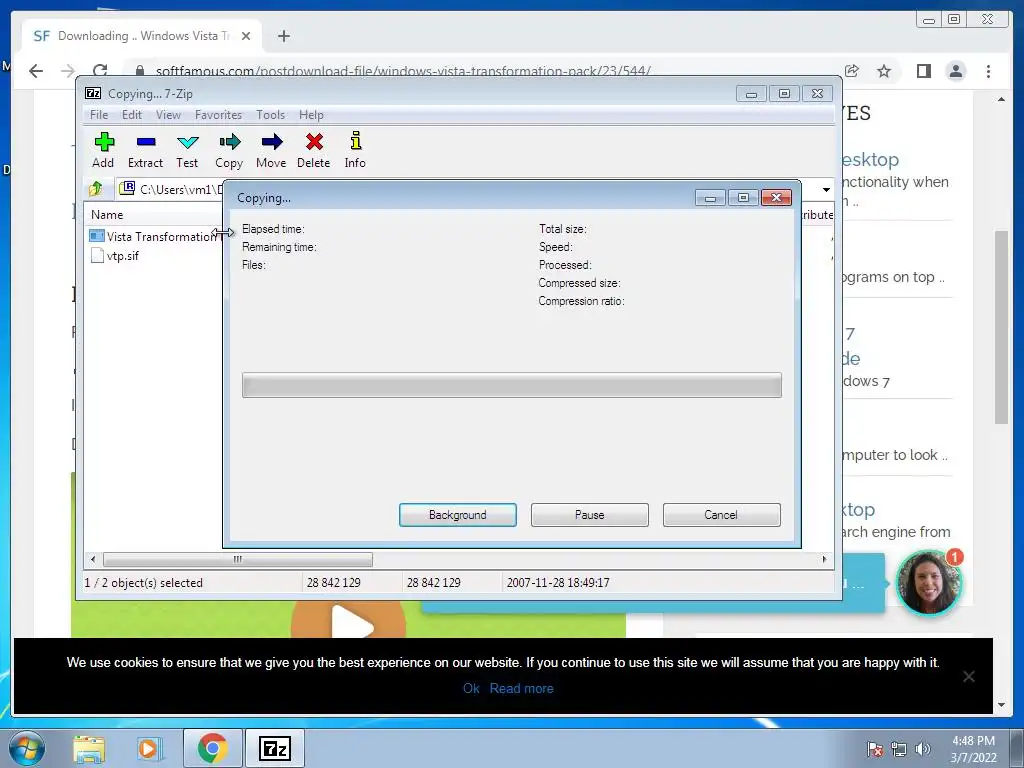Image resolution: width=1024 pixels, height=768 pixels.
Task: Open the Help menu in 7-Zip
Action: point(311,115)
